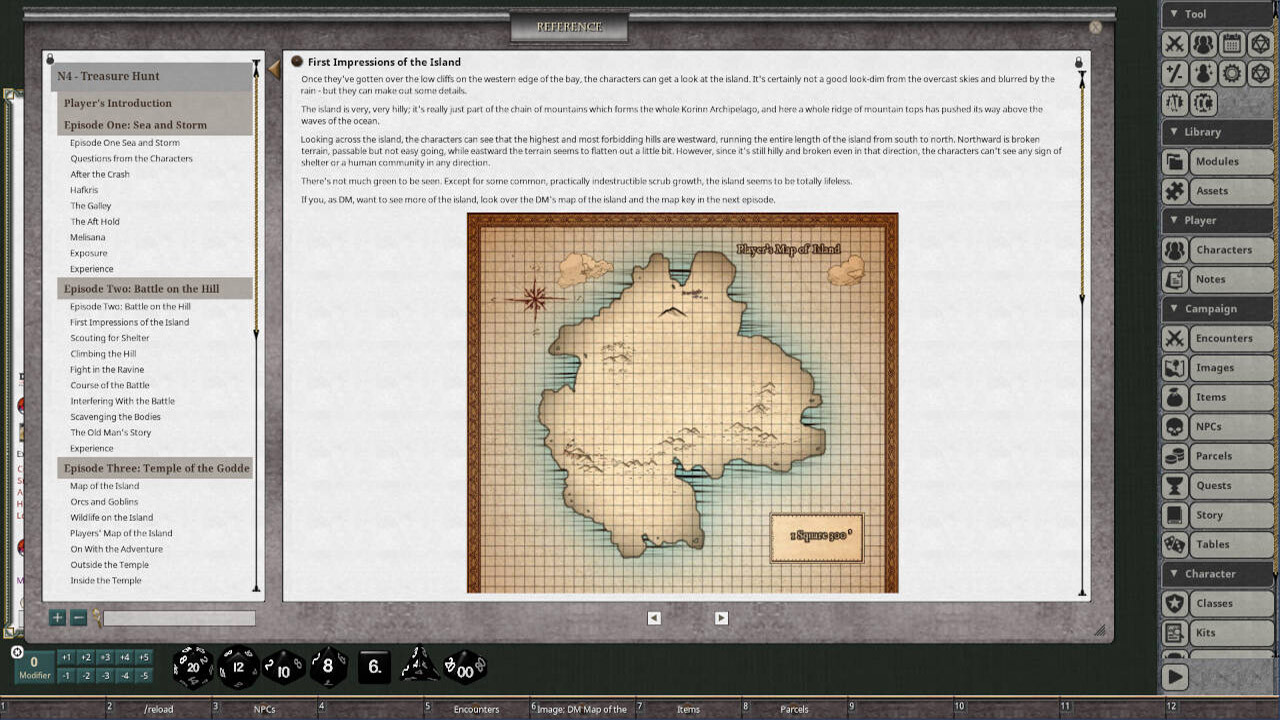Open the NPCs campaign list
The height and width of the screenshot is (720, 1280).
click(1218, 426)
